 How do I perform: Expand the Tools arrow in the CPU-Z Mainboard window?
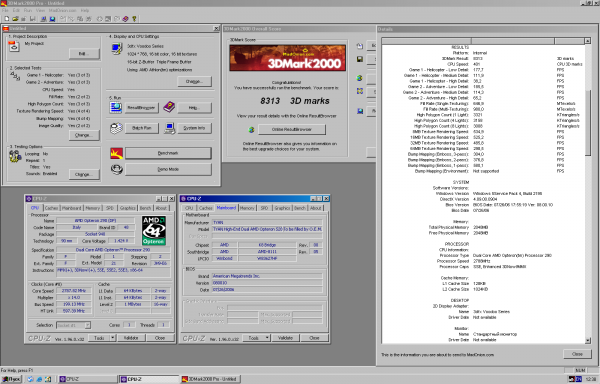[267, 338]
